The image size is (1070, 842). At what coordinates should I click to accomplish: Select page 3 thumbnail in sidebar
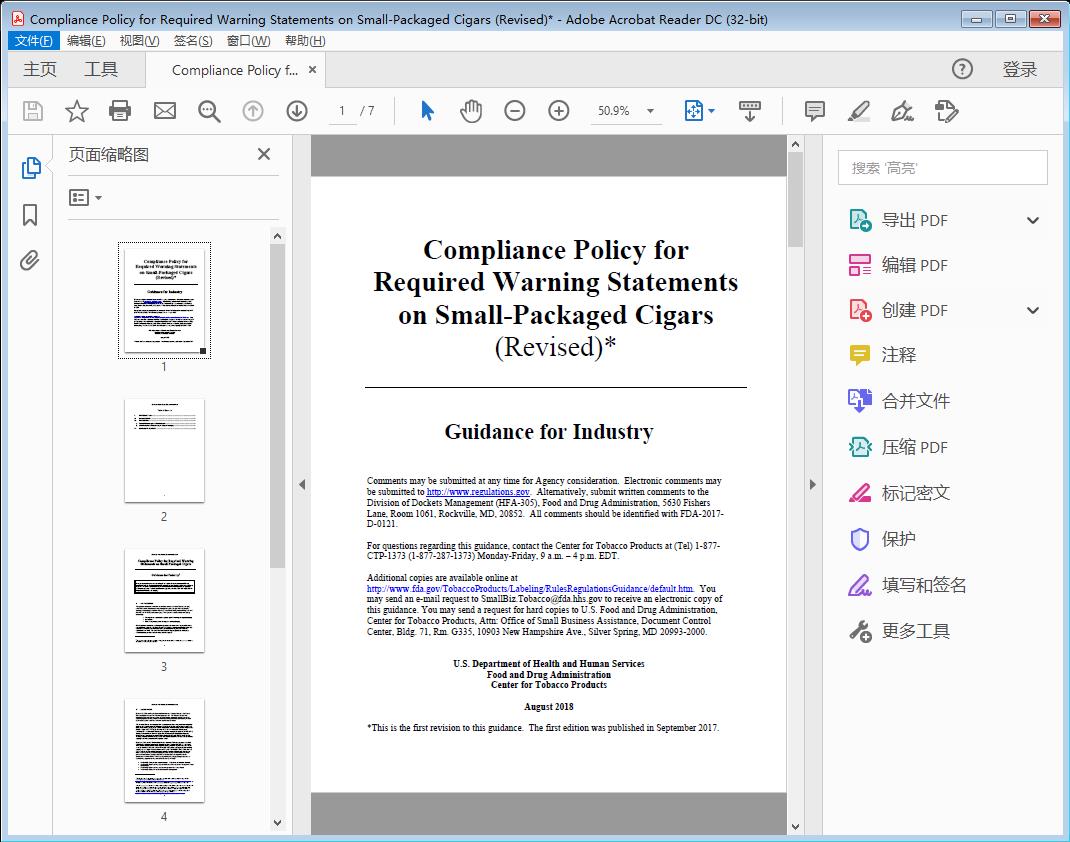(x=164, y=601)
